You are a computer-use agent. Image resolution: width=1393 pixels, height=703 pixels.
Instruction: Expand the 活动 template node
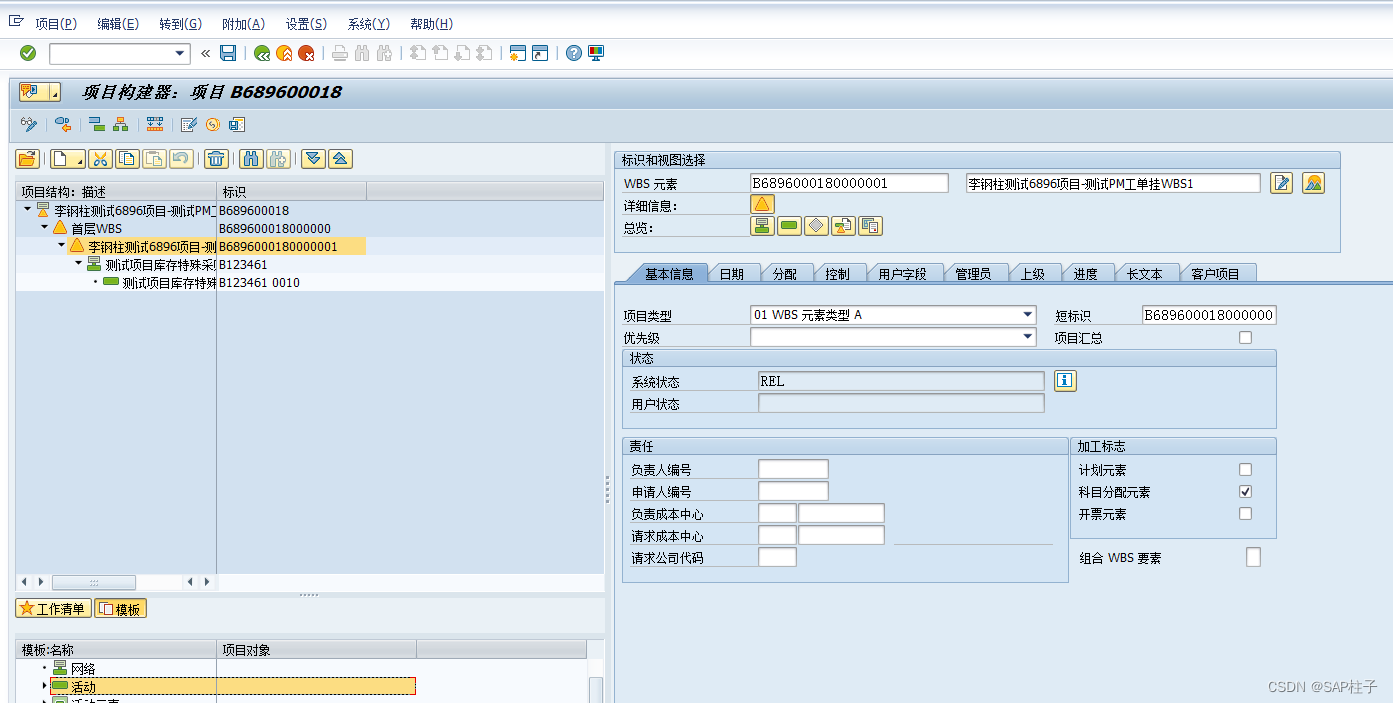[44, 686]
